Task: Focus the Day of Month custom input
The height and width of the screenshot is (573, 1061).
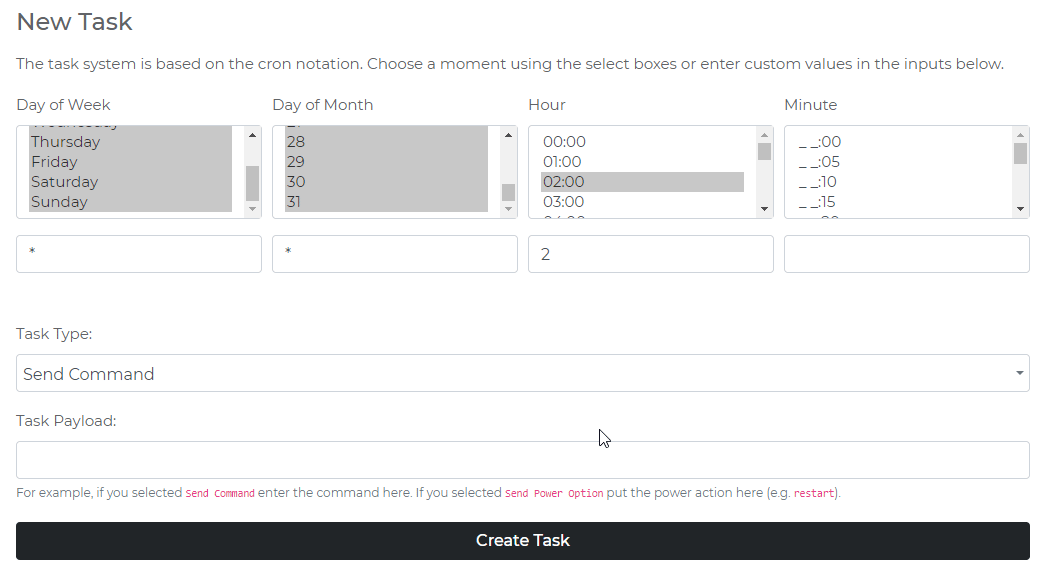Action: pos(394,254)
